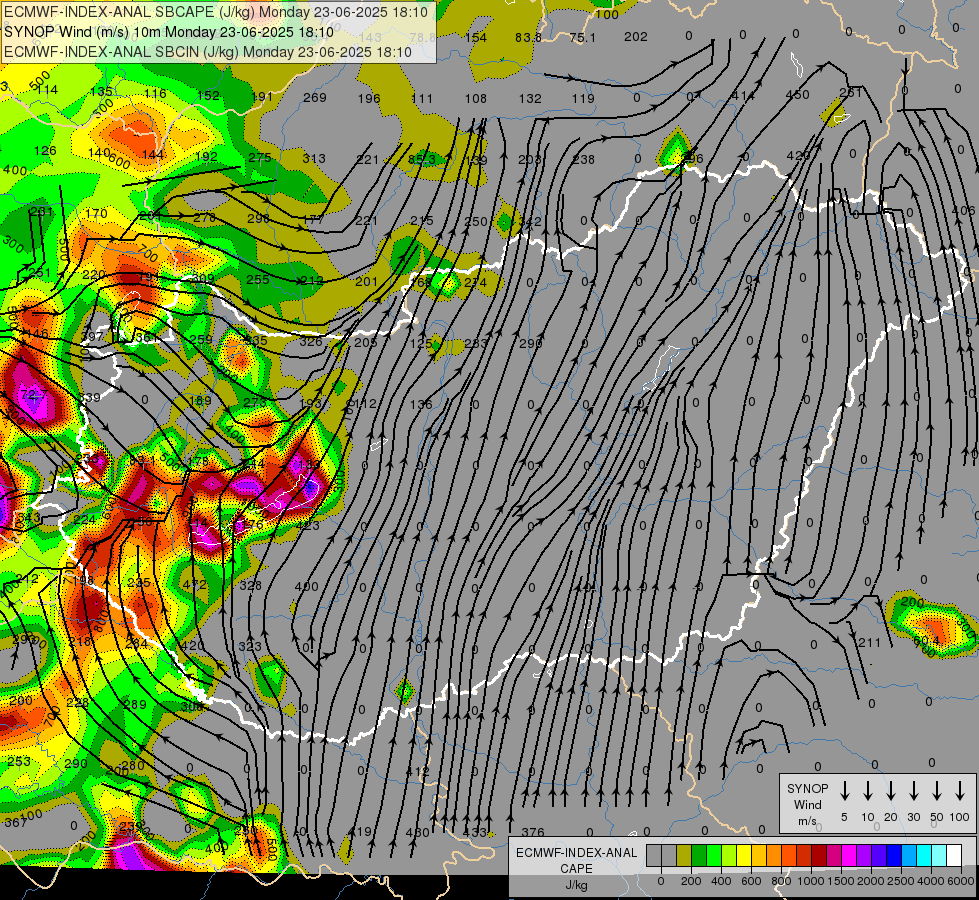The width and height of the screenshot is (979, 900).
Task: Click the map value 211
Action: [x=869, y=643]
